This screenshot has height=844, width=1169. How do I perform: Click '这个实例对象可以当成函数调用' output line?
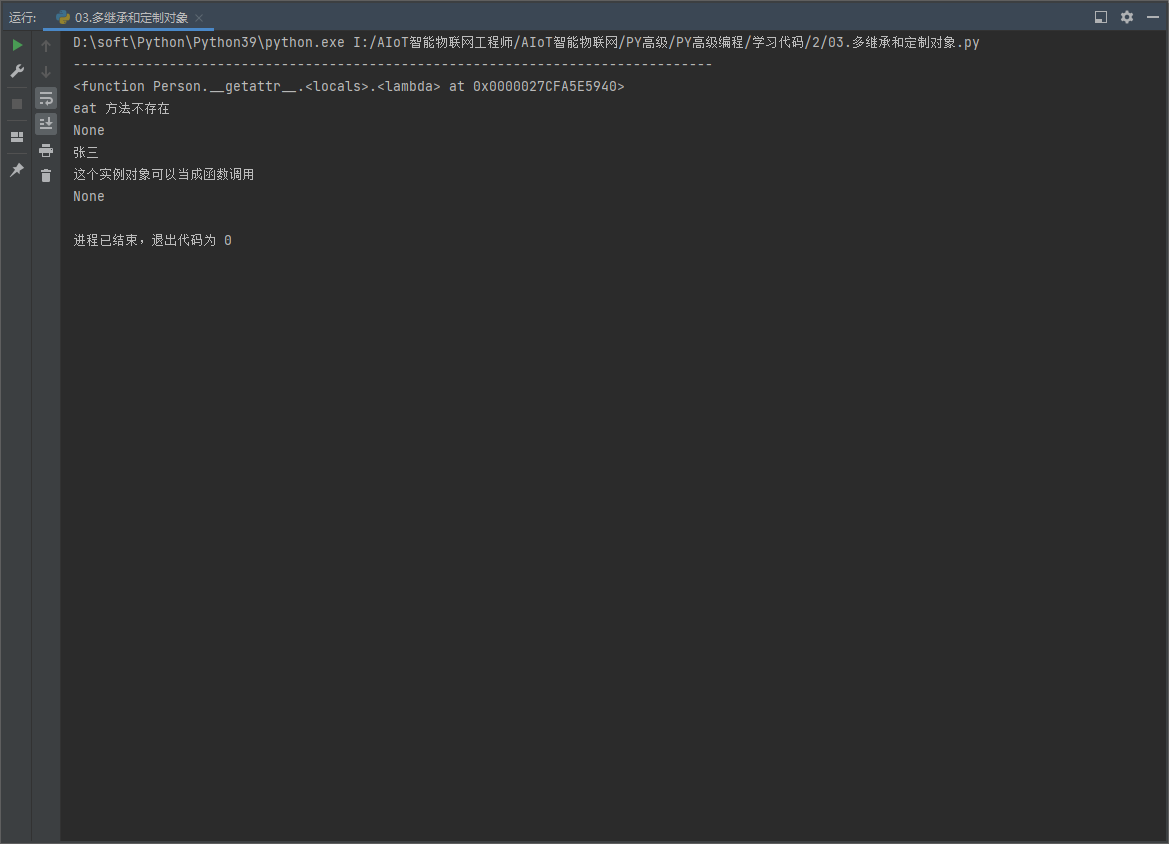[x=163, y=174]
